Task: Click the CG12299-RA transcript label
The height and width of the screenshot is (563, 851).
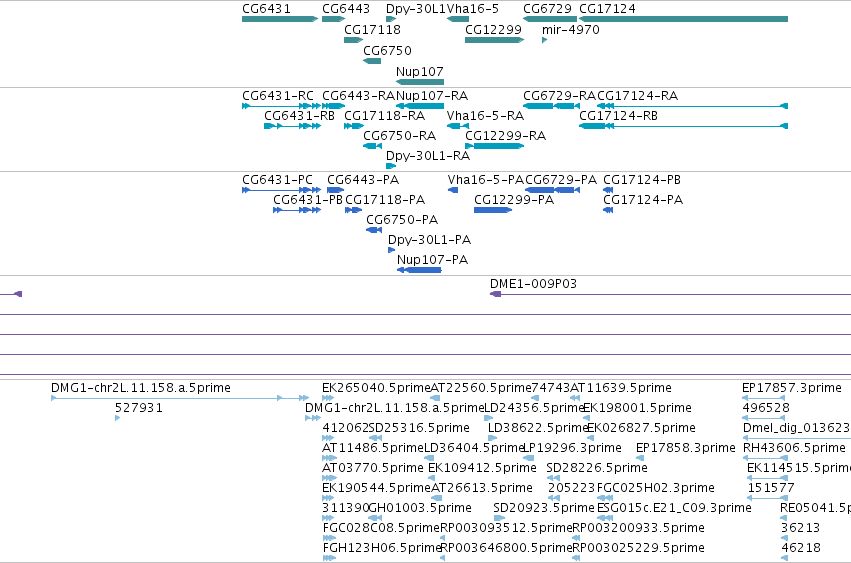Action: pos(505,136)
